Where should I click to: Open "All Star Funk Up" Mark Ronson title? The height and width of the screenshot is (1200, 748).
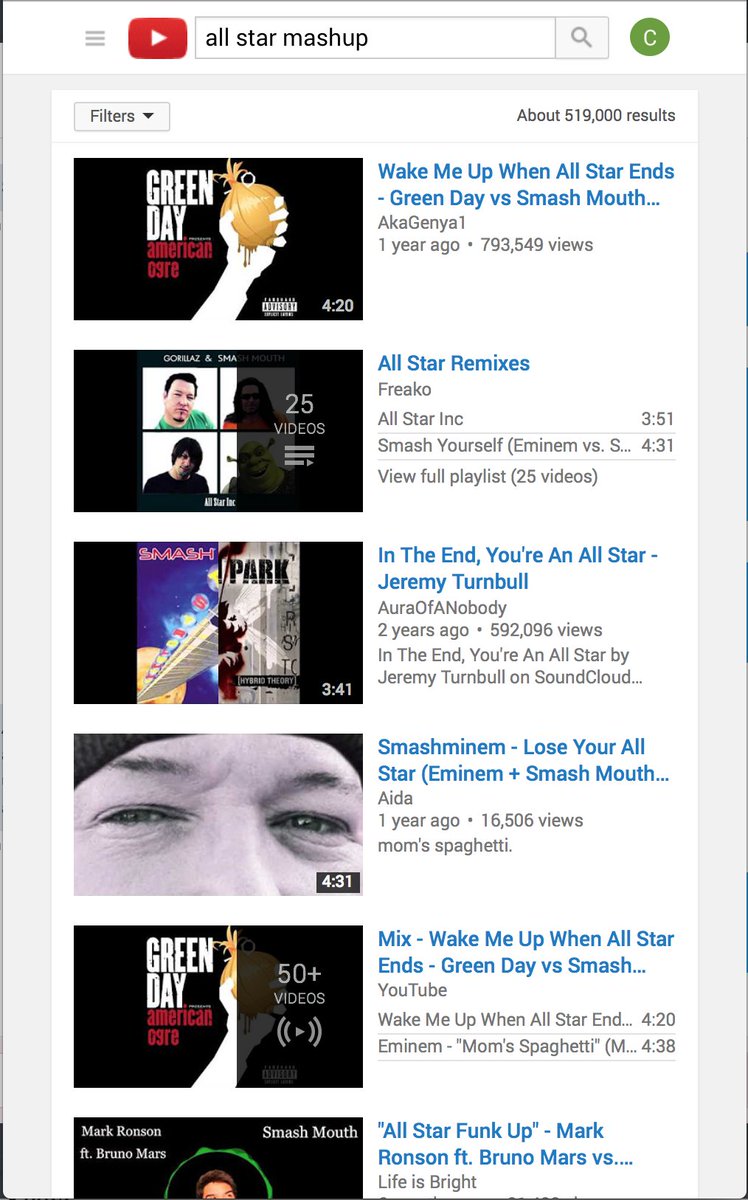click(x=505, y=1144)
